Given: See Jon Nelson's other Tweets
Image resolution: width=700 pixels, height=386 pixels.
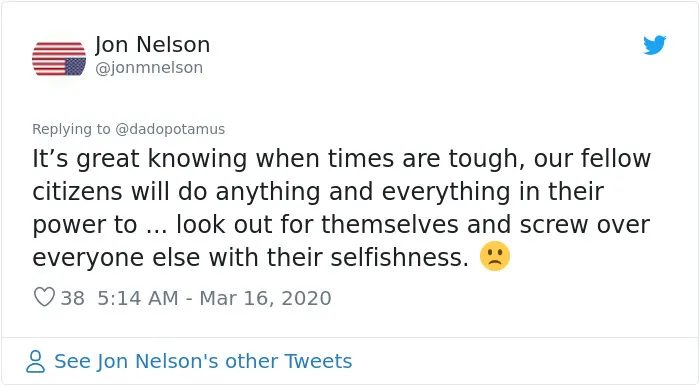Looking at the screenshot, I should (x=203, y=361).
